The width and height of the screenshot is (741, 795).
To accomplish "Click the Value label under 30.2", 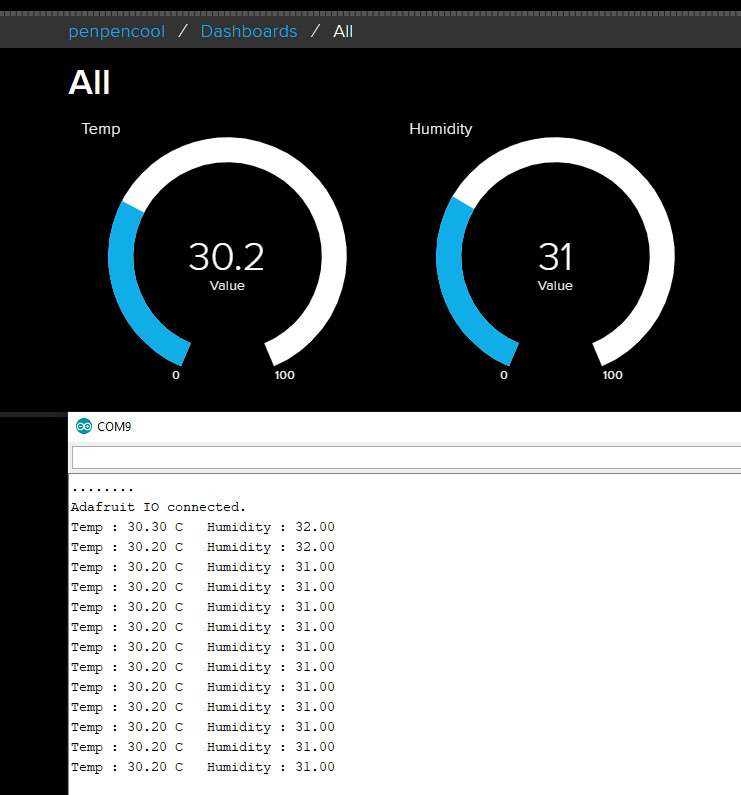I will 227,285.
